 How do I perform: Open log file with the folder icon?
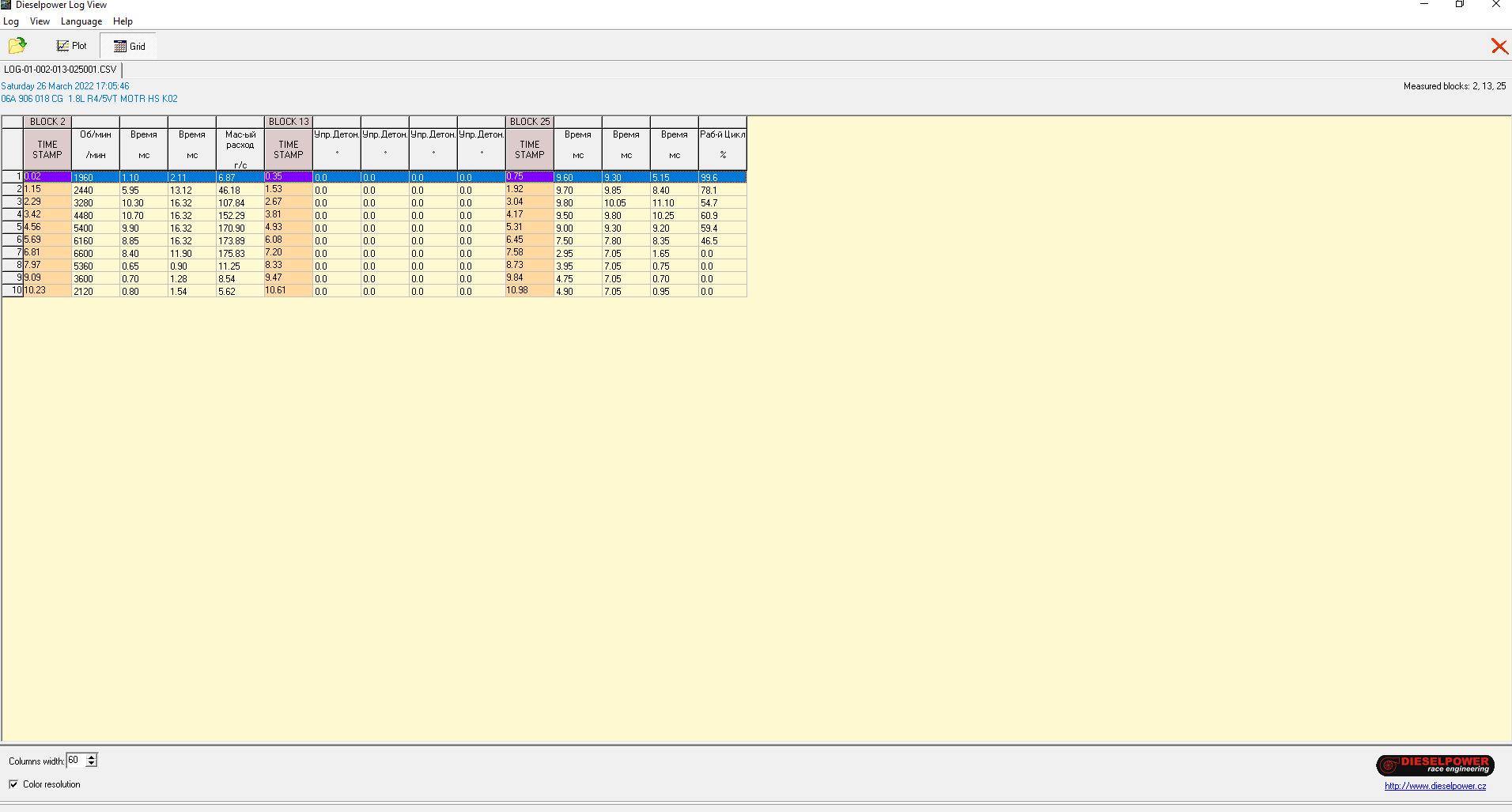tap(17, 45)
